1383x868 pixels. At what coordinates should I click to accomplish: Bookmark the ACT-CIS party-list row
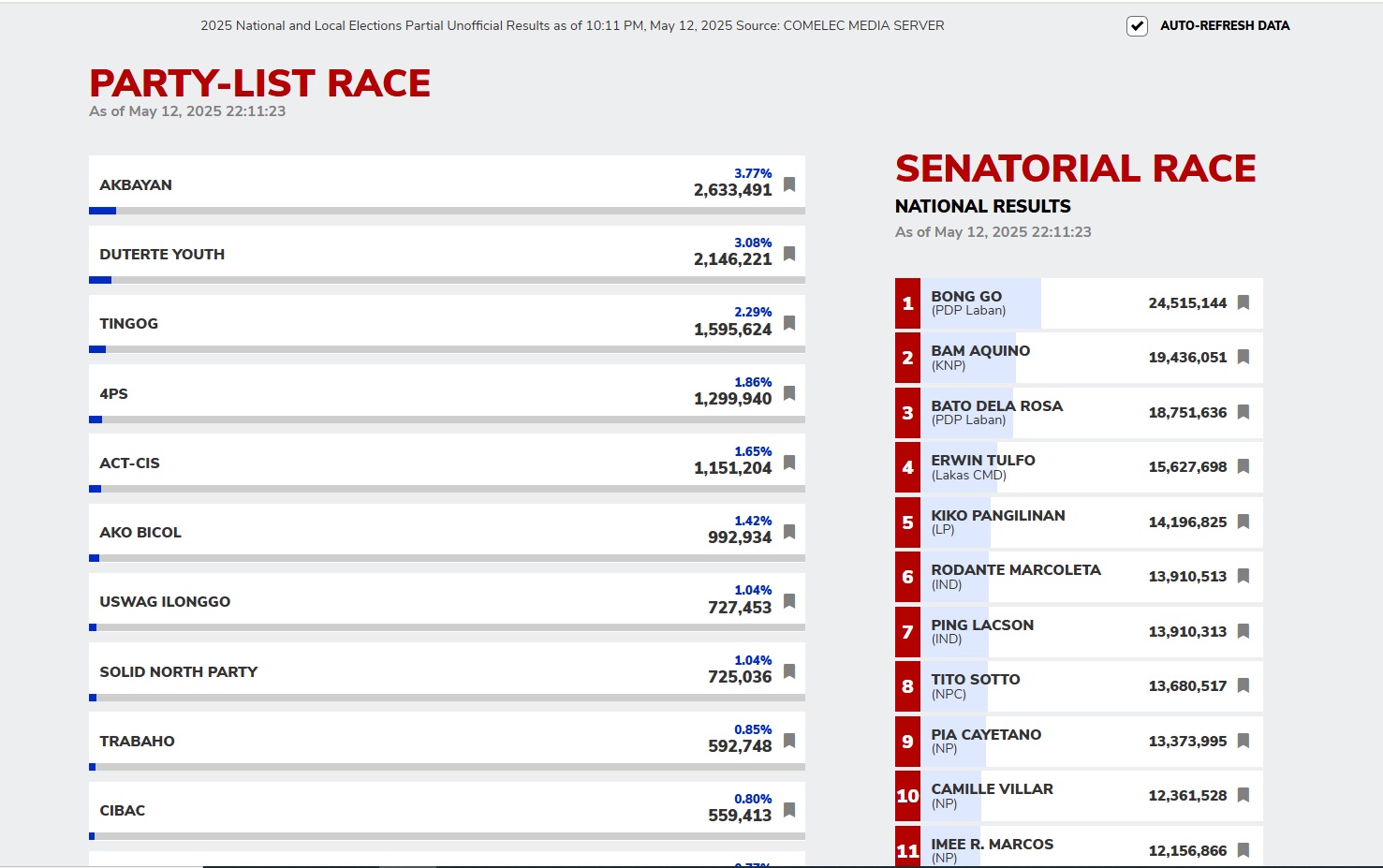coord(789,463)
